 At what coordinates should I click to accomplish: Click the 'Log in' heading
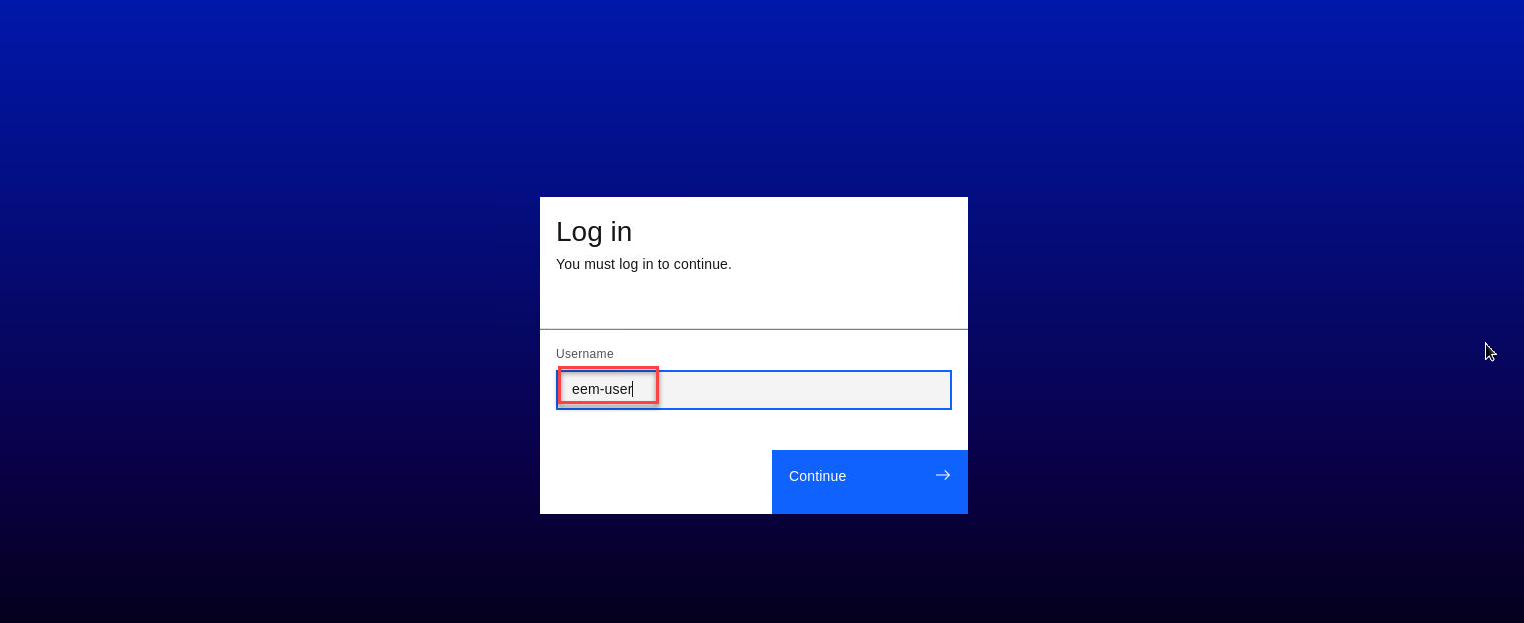click(x=594, y=231)
